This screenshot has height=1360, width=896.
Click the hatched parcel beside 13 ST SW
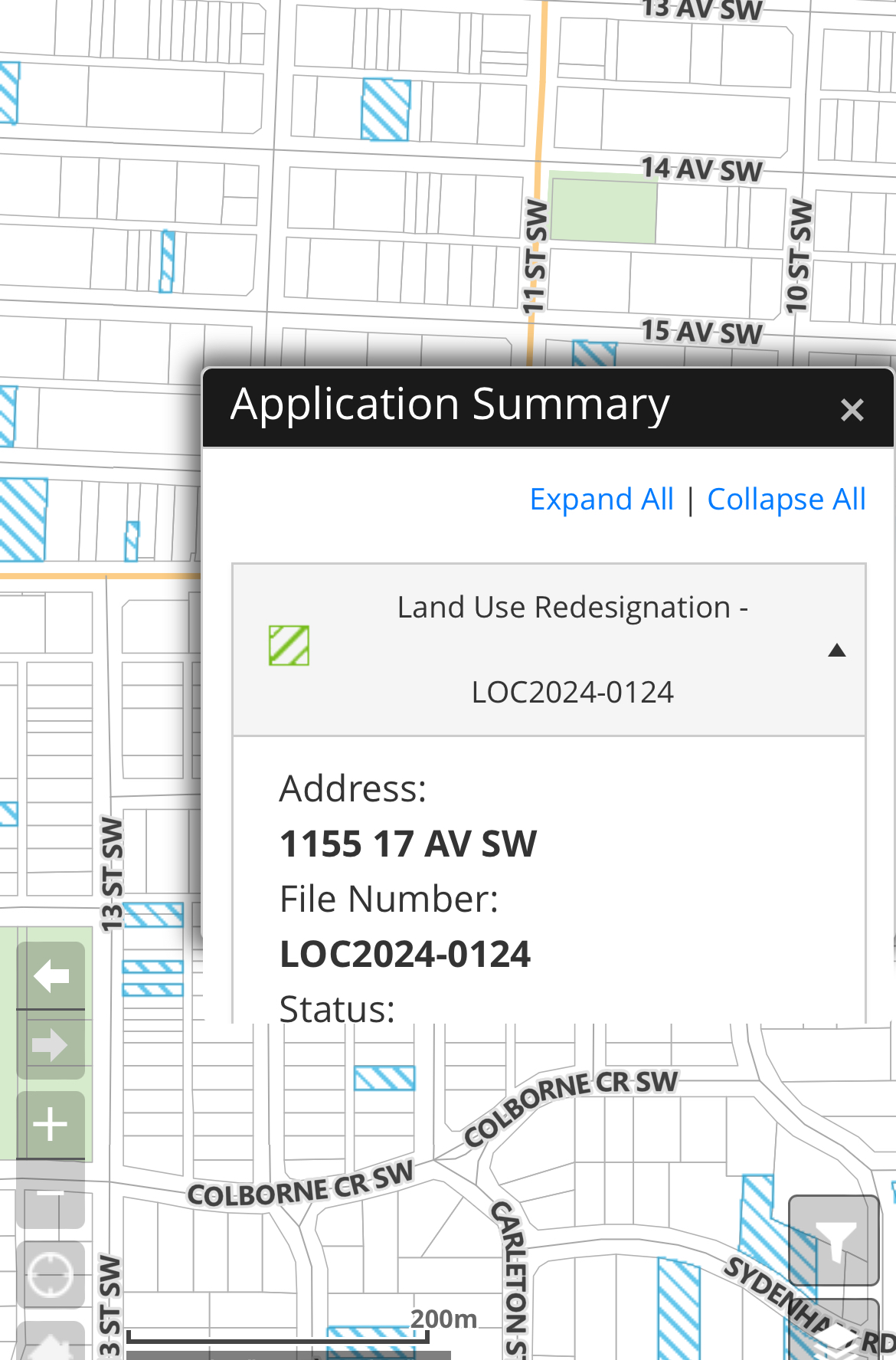[153, 915]
